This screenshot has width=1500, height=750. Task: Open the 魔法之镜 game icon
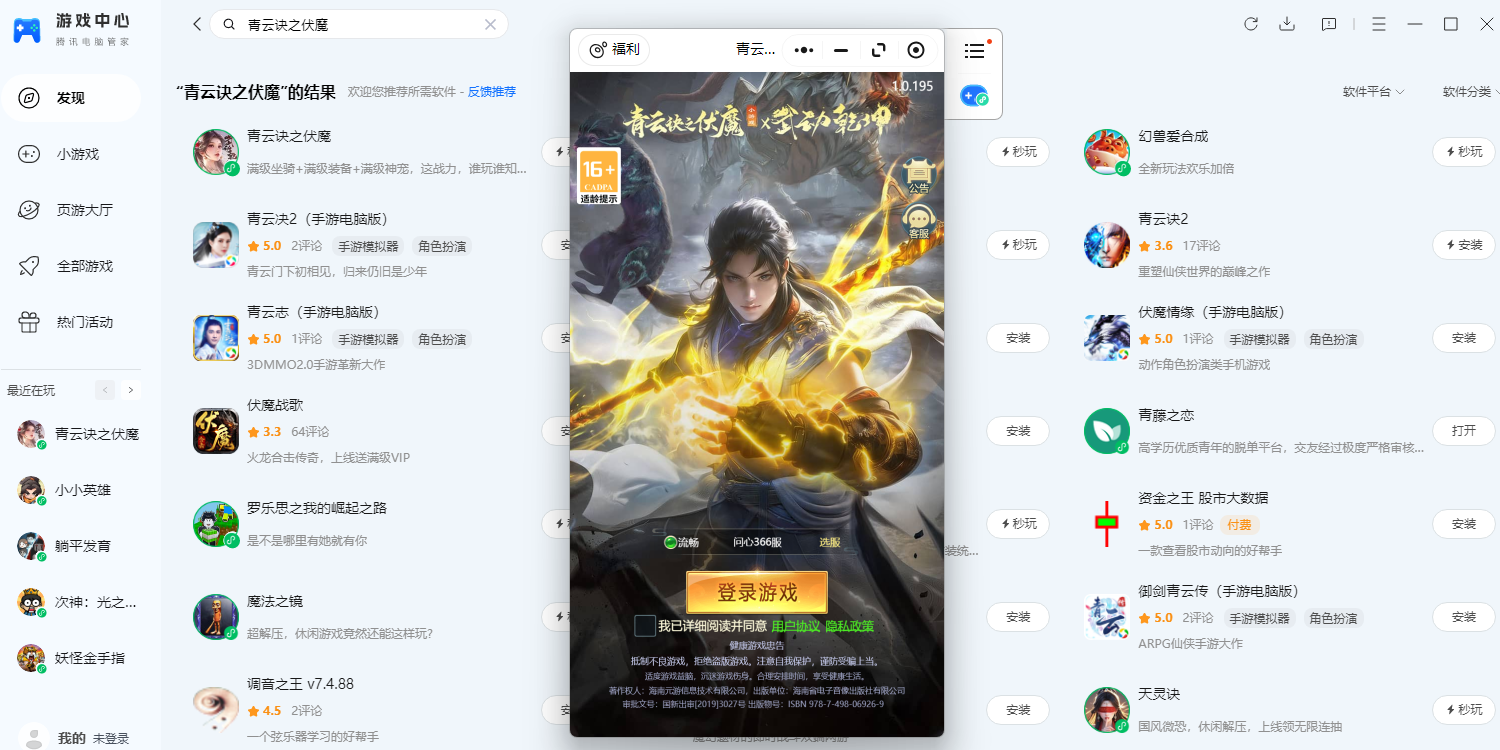click(216, 617)
